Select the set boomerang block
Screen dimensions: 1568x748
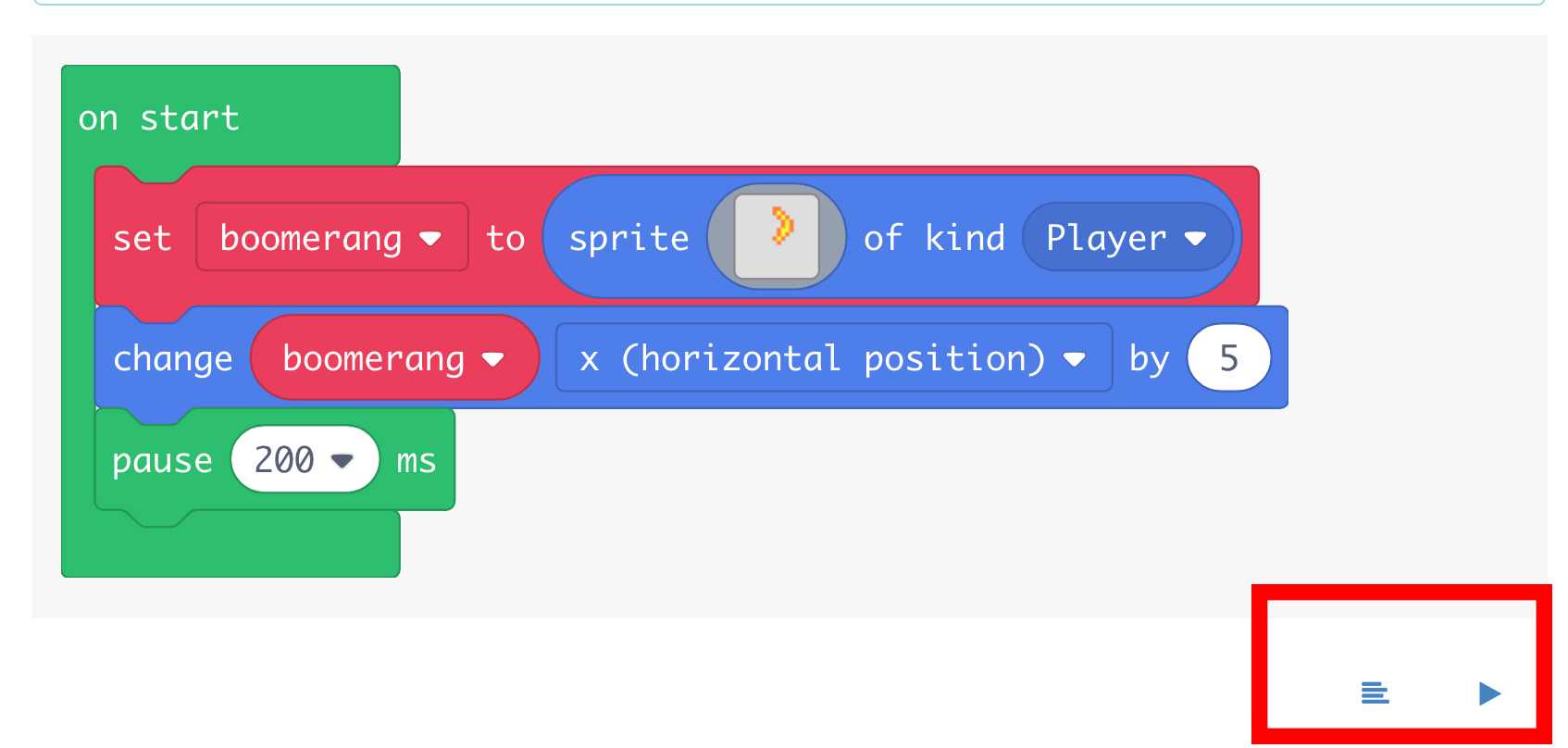[x=143, y=238]
